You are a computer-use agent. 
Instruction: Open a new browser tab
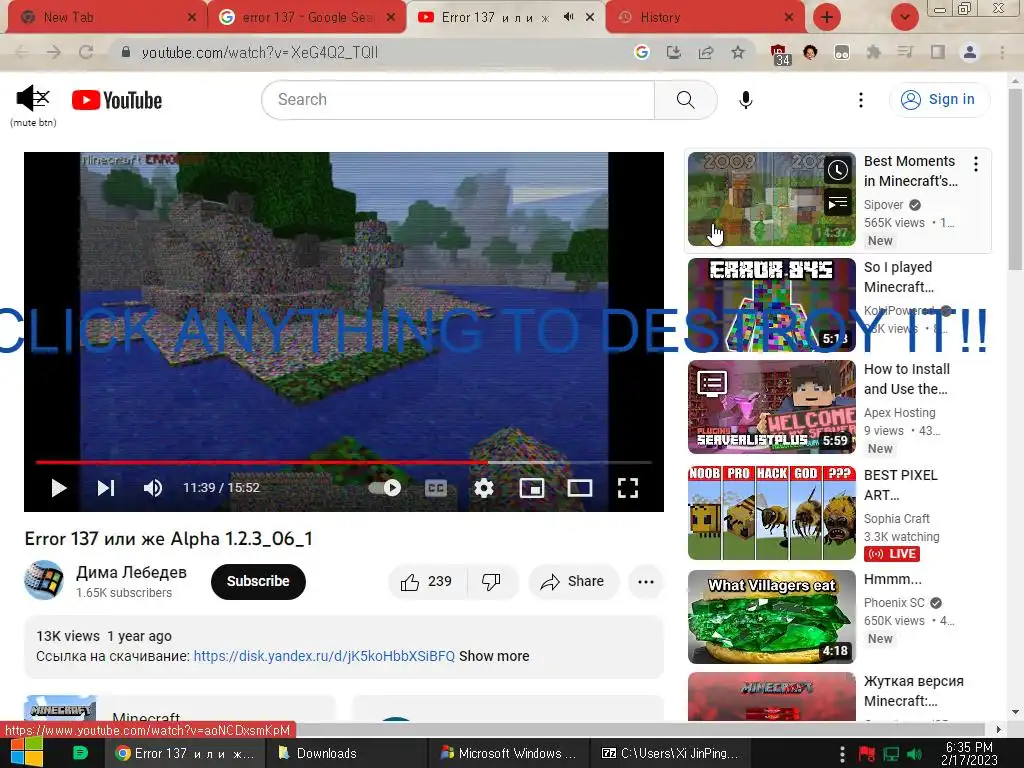827,17
